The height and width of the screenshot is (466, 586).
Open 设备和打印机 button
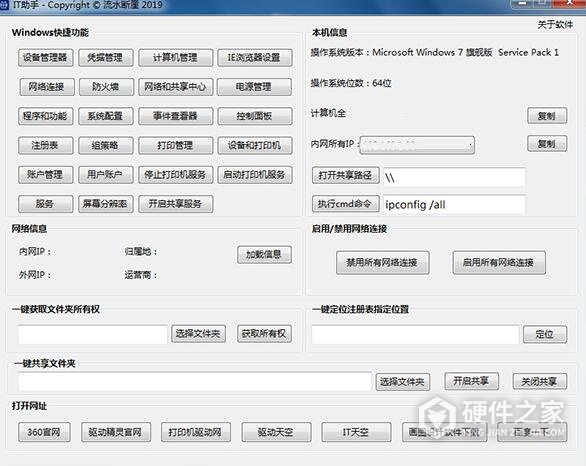(255, 145)
